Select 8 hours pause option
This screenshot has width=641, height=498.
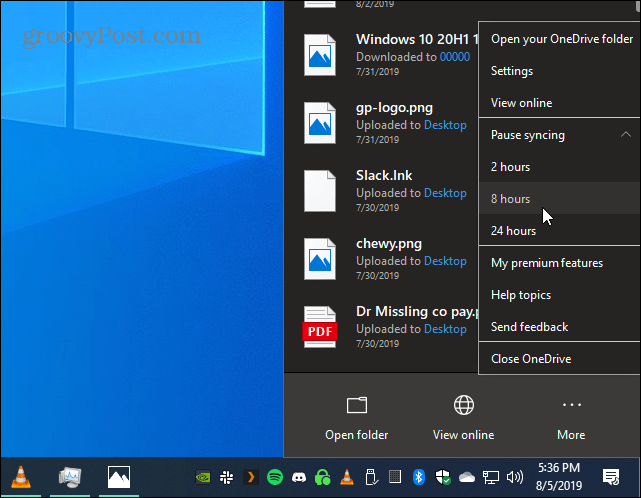click(559, 199)
